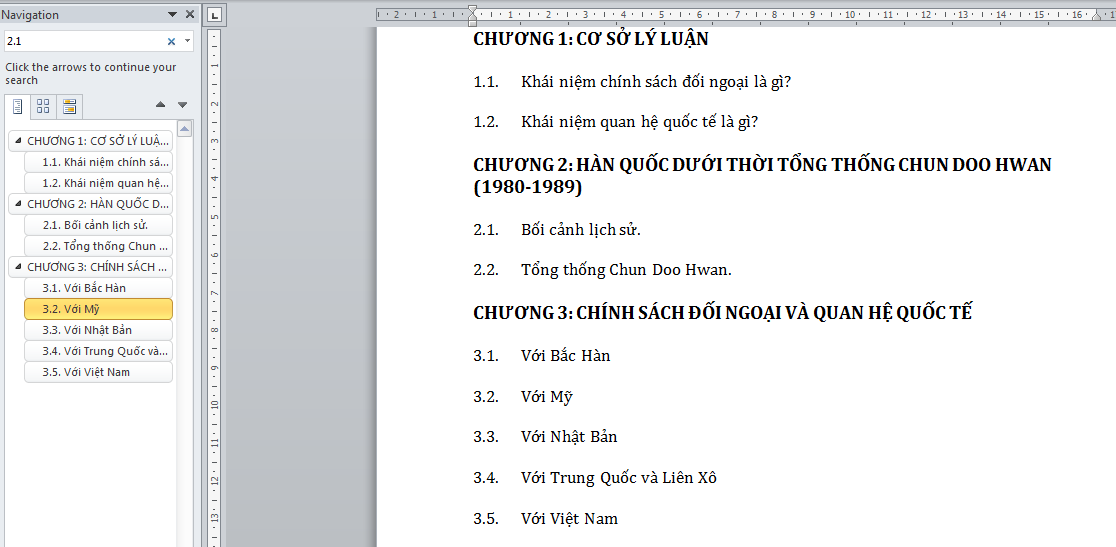Browse pages thumbnails tab in Navigation pane
Viewport: 1116px width, 547px height.
tap(43, 107)
